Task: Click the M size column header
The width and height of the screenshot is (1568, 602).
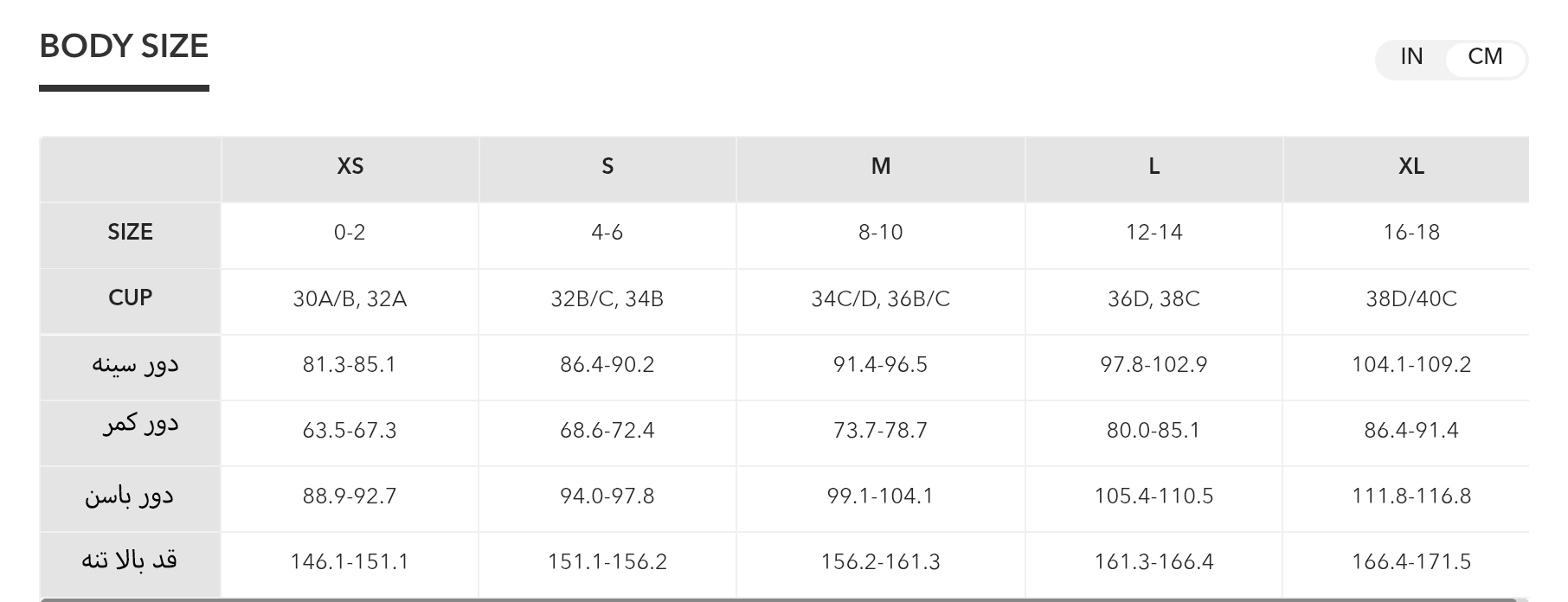Action: coord(880,166)
